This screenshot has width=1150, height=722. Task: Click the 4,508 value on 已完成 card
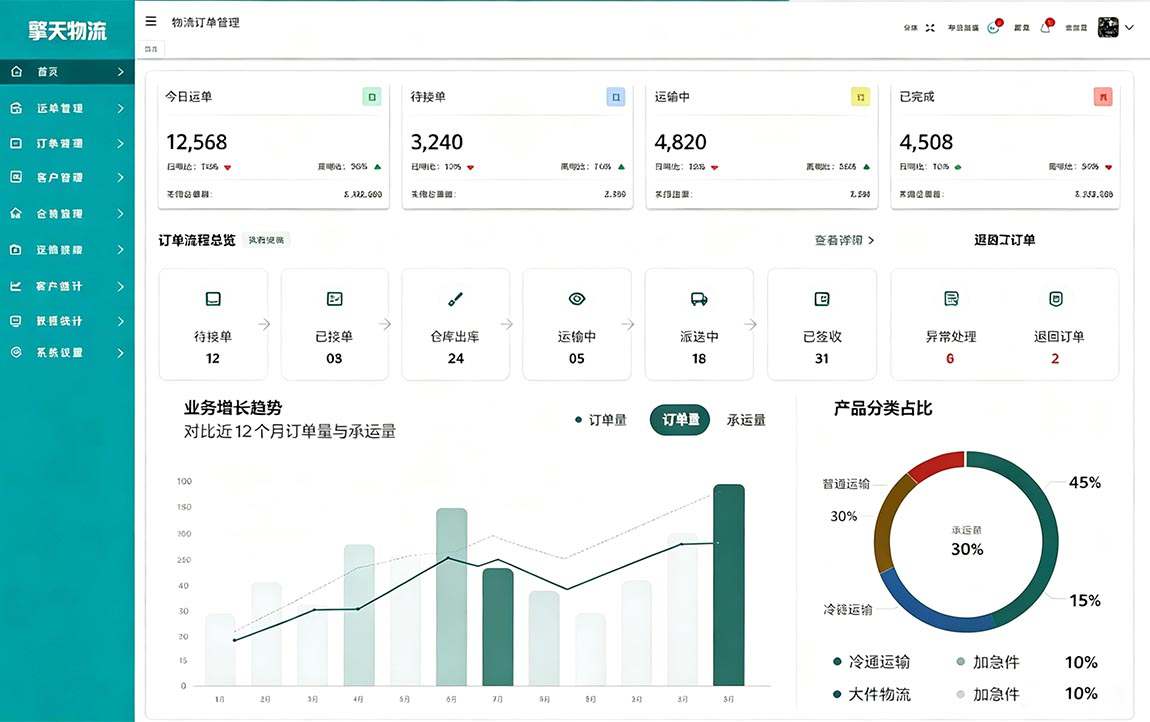[x=926, y=142]
